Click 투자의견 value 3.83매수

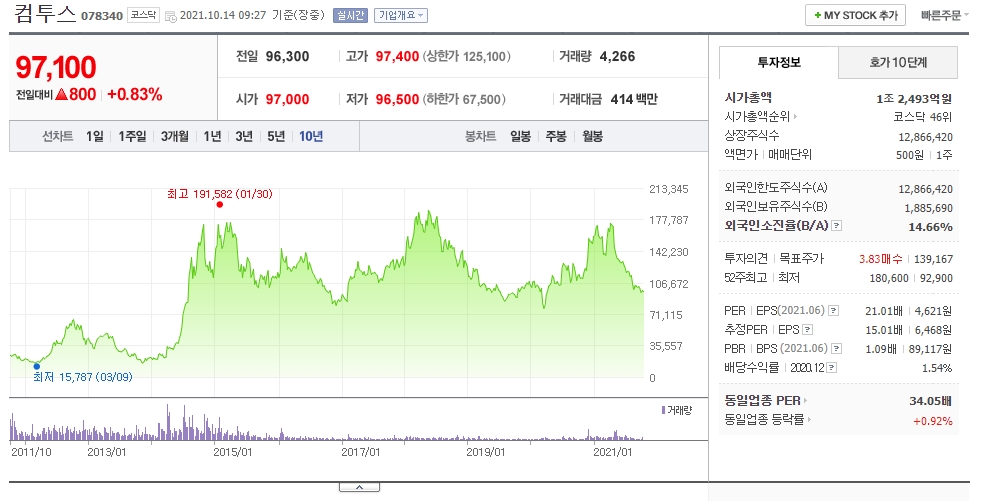(880, 259)
